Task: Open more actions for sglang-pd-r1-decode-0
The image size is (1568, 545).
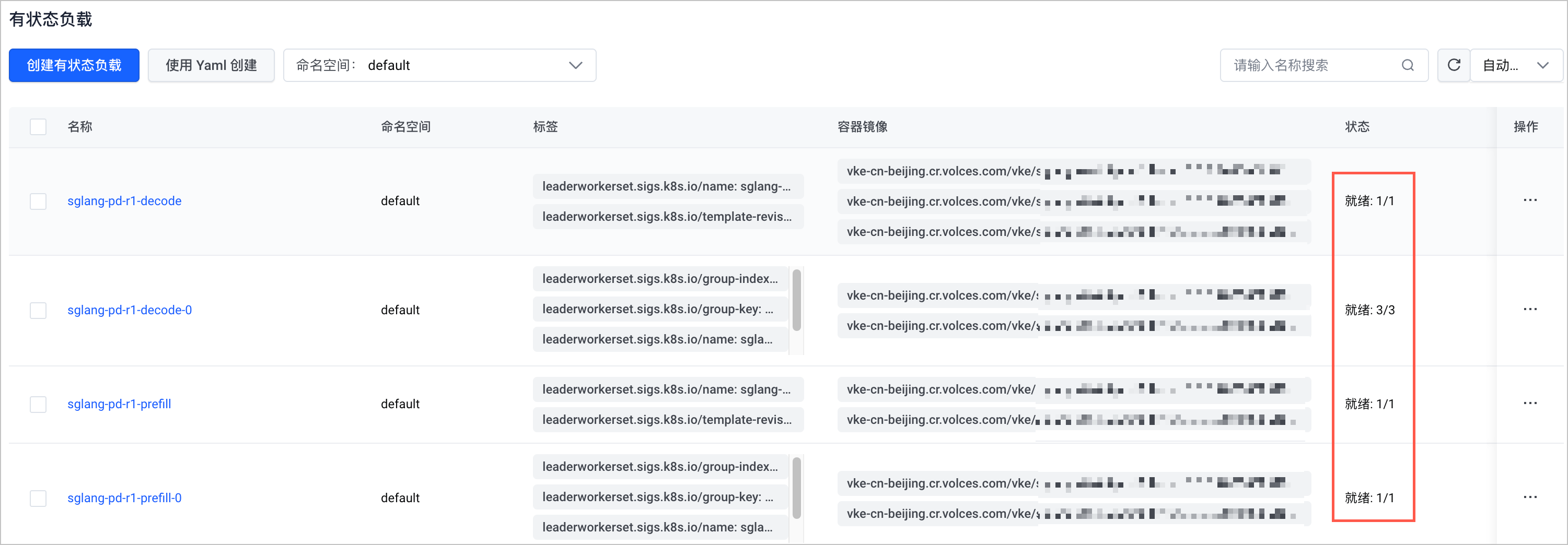Action: coord(1530,309)
